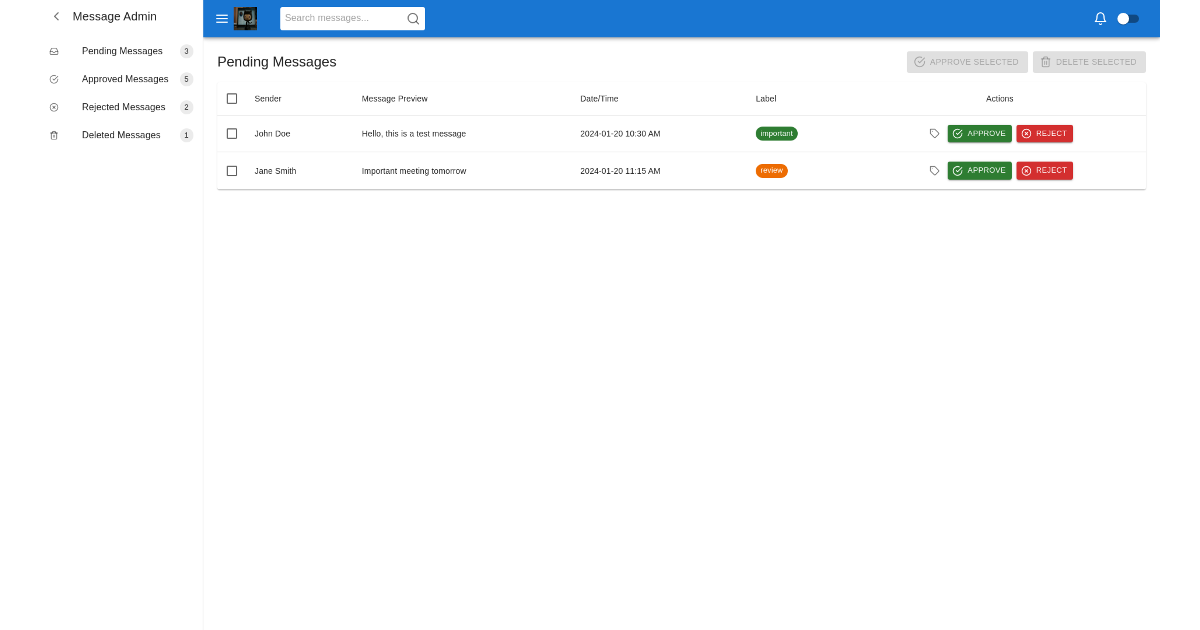The width and height of the screenshot is (1200, 630).
Task: Toggle the switch in the top bar
Action: pos(1129,18)
